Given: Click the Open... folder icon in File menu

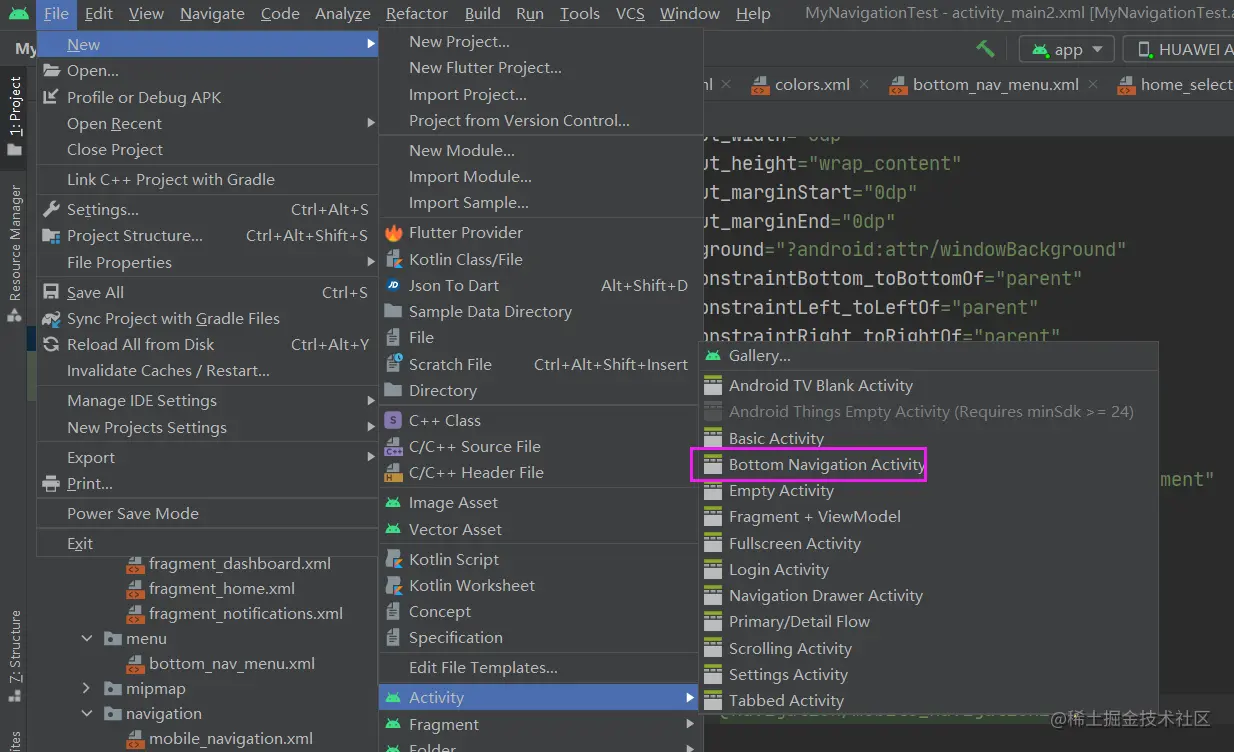Looking at the screenshot, I should click(x=51, y=71).
